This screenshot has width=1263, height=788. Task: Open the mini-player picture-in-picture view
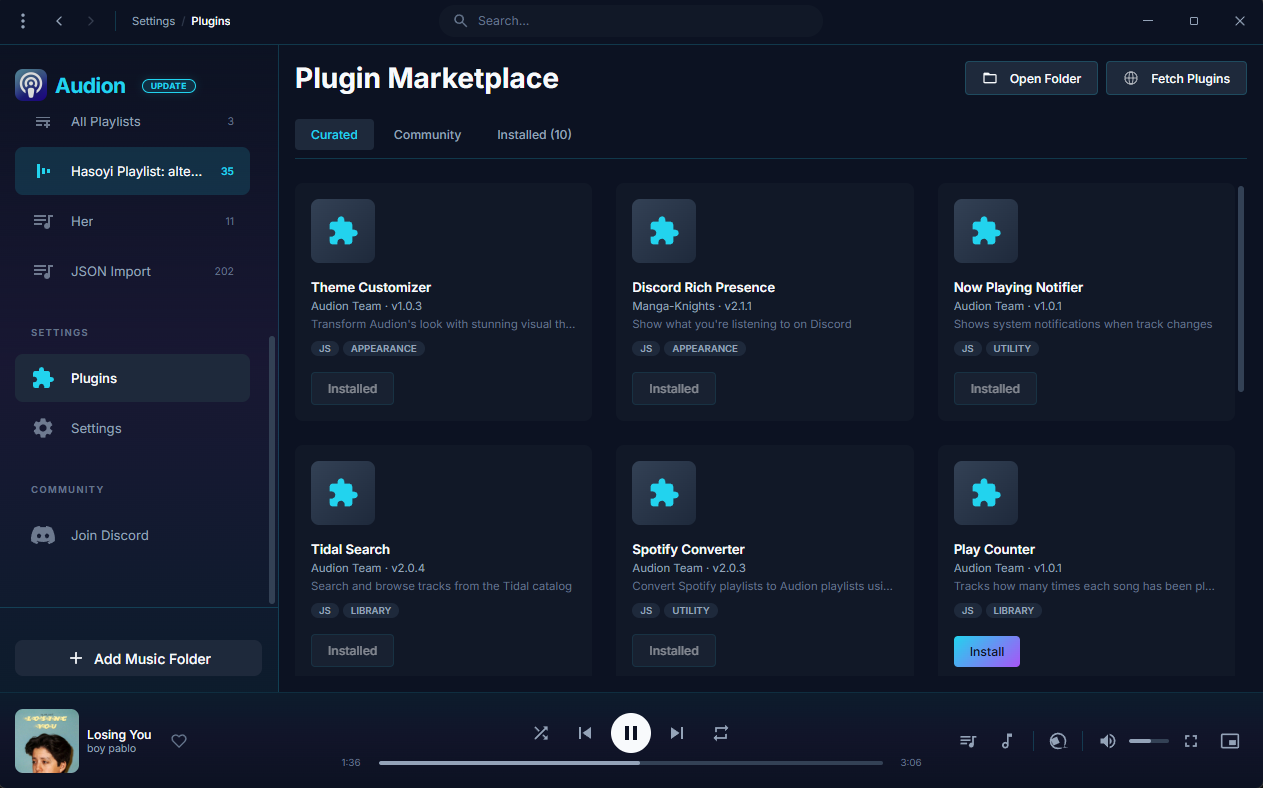[x=1230, y=741]
